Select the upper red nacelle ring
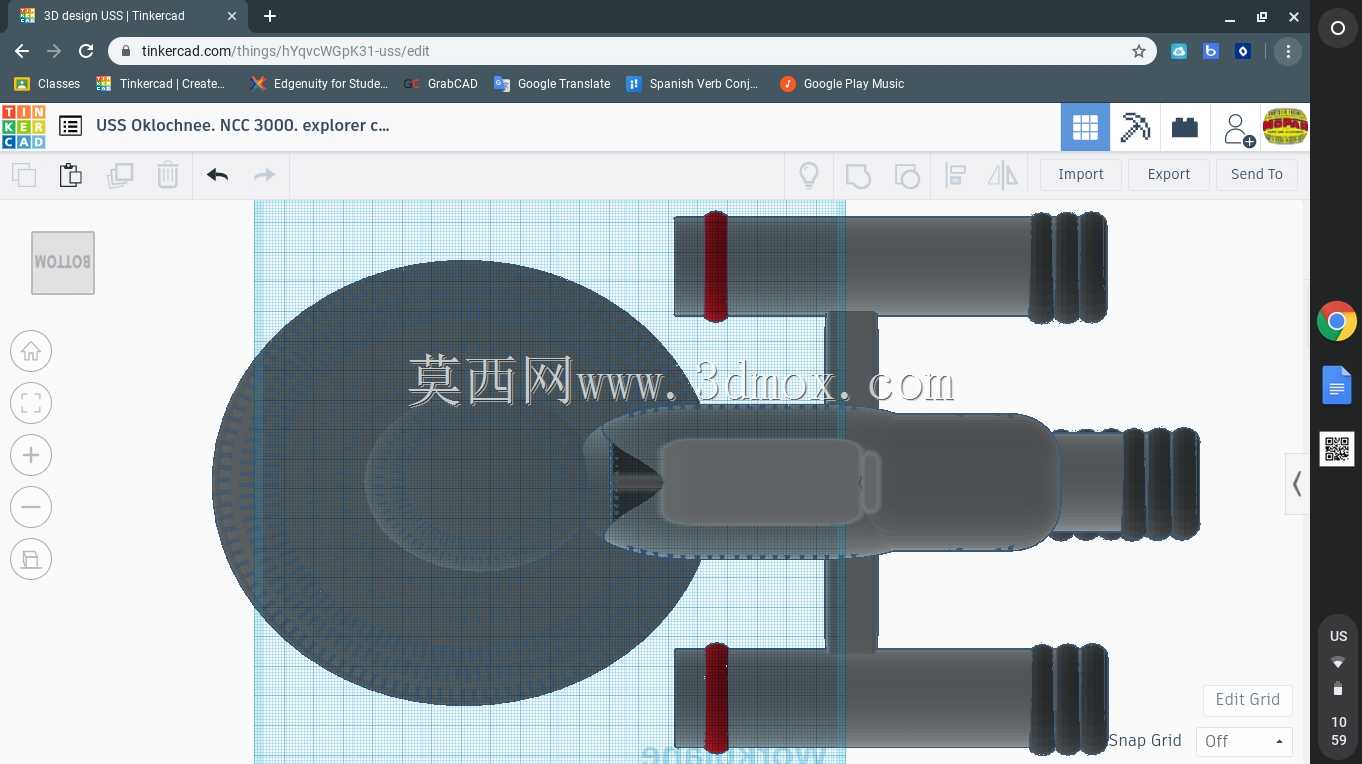 (715, 267)
